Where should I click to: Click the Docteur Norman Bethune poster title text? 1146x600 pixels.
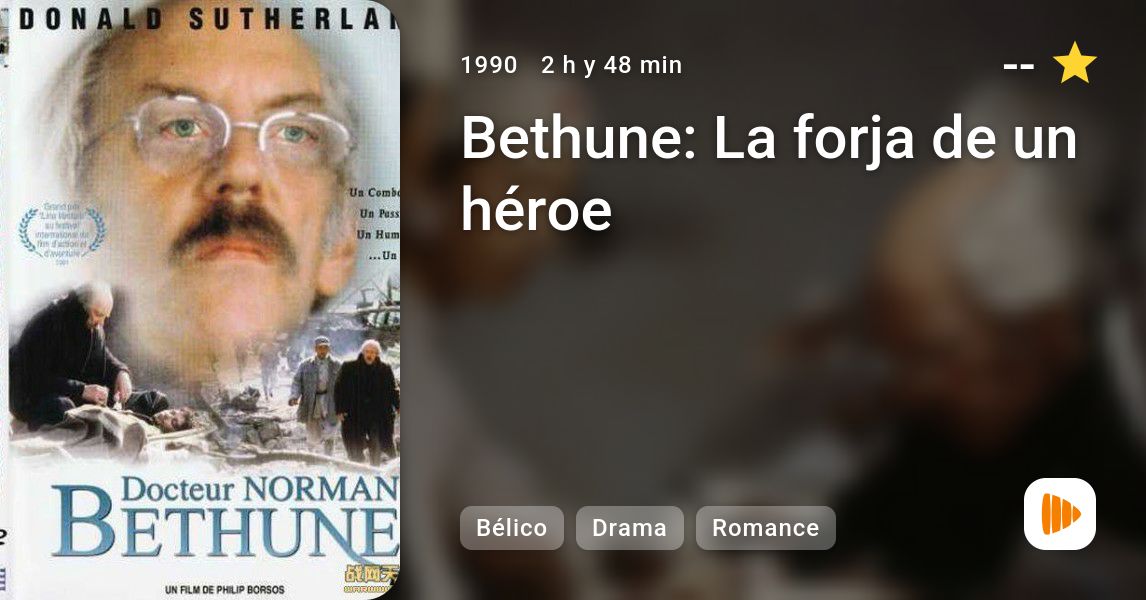tap(225, 517)
